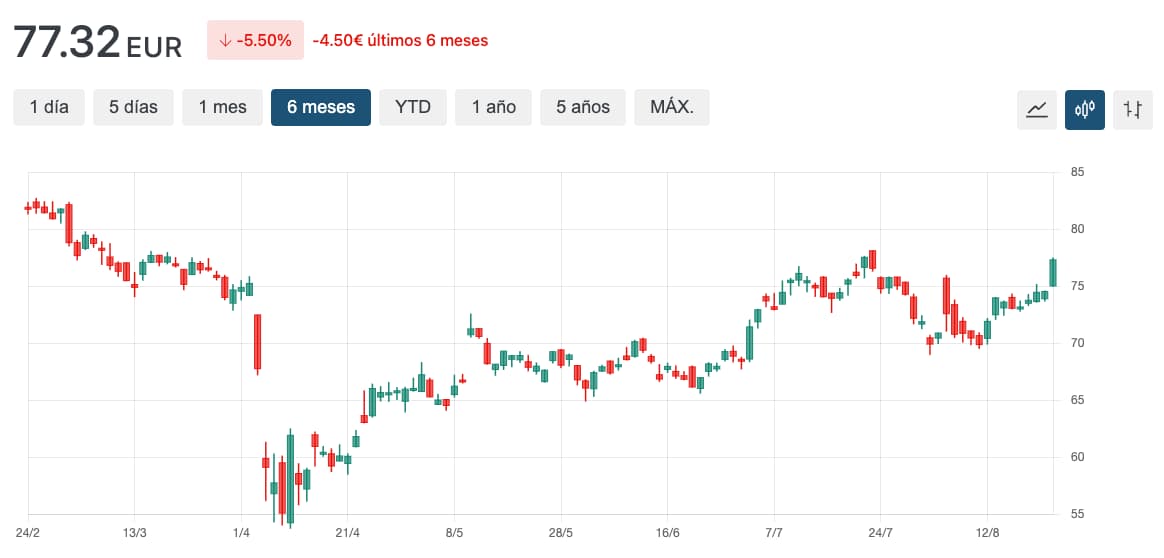
Task: Click the tall red candle after 1/4
Action: 257,341
